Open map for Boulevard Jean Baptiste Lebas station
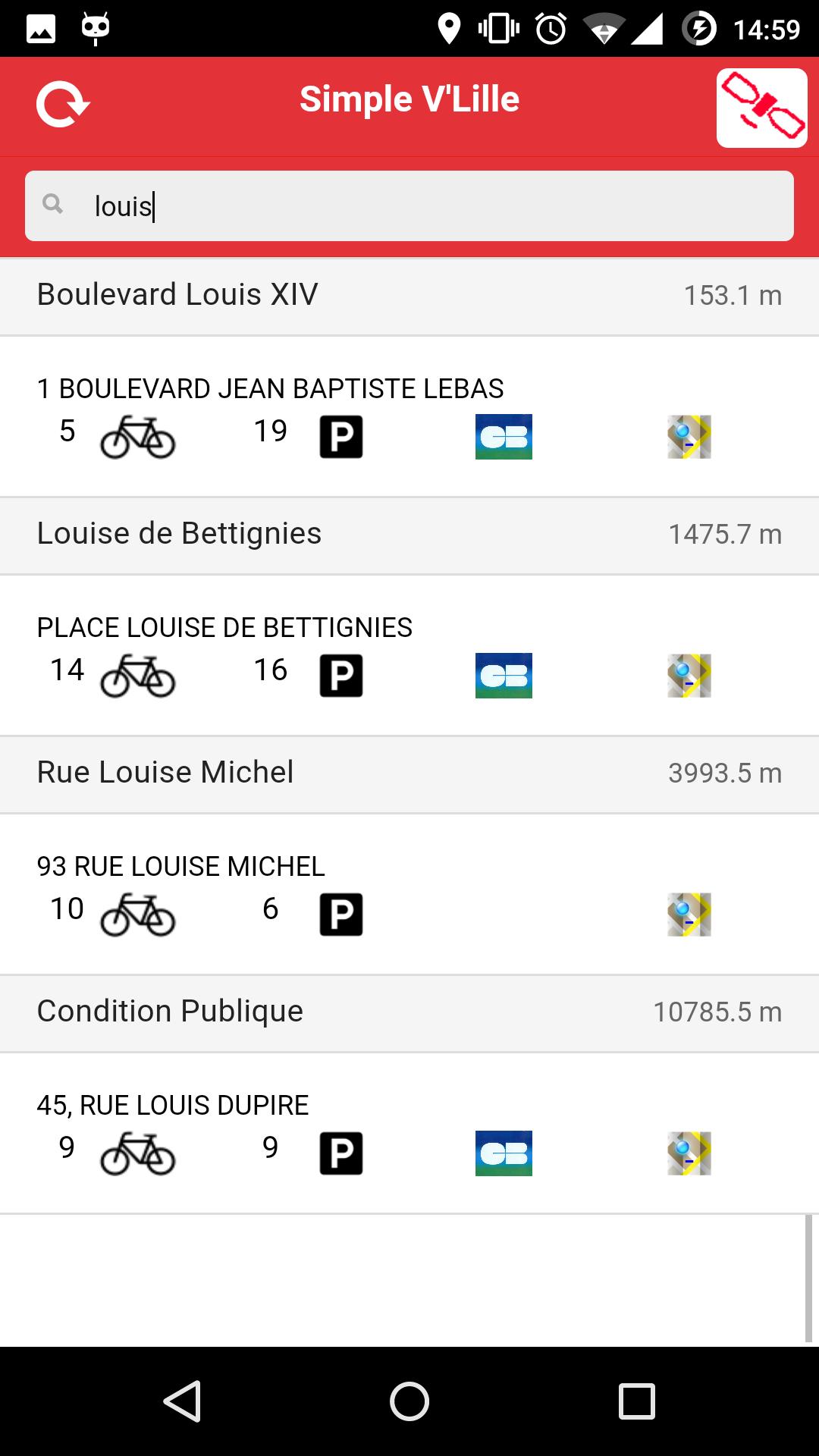This screenshot has height=1456, width=819. tap(689, 437)
